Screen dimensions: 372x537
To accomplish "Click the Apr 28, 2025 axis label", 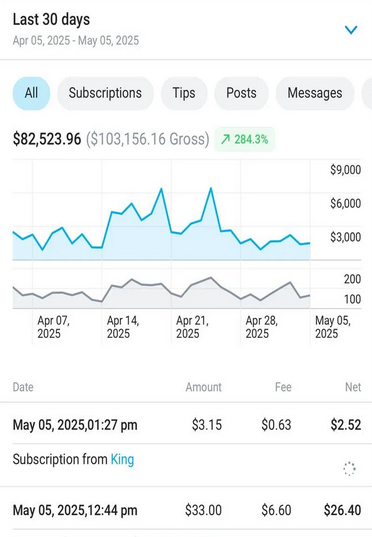I will tap(261, 327).
